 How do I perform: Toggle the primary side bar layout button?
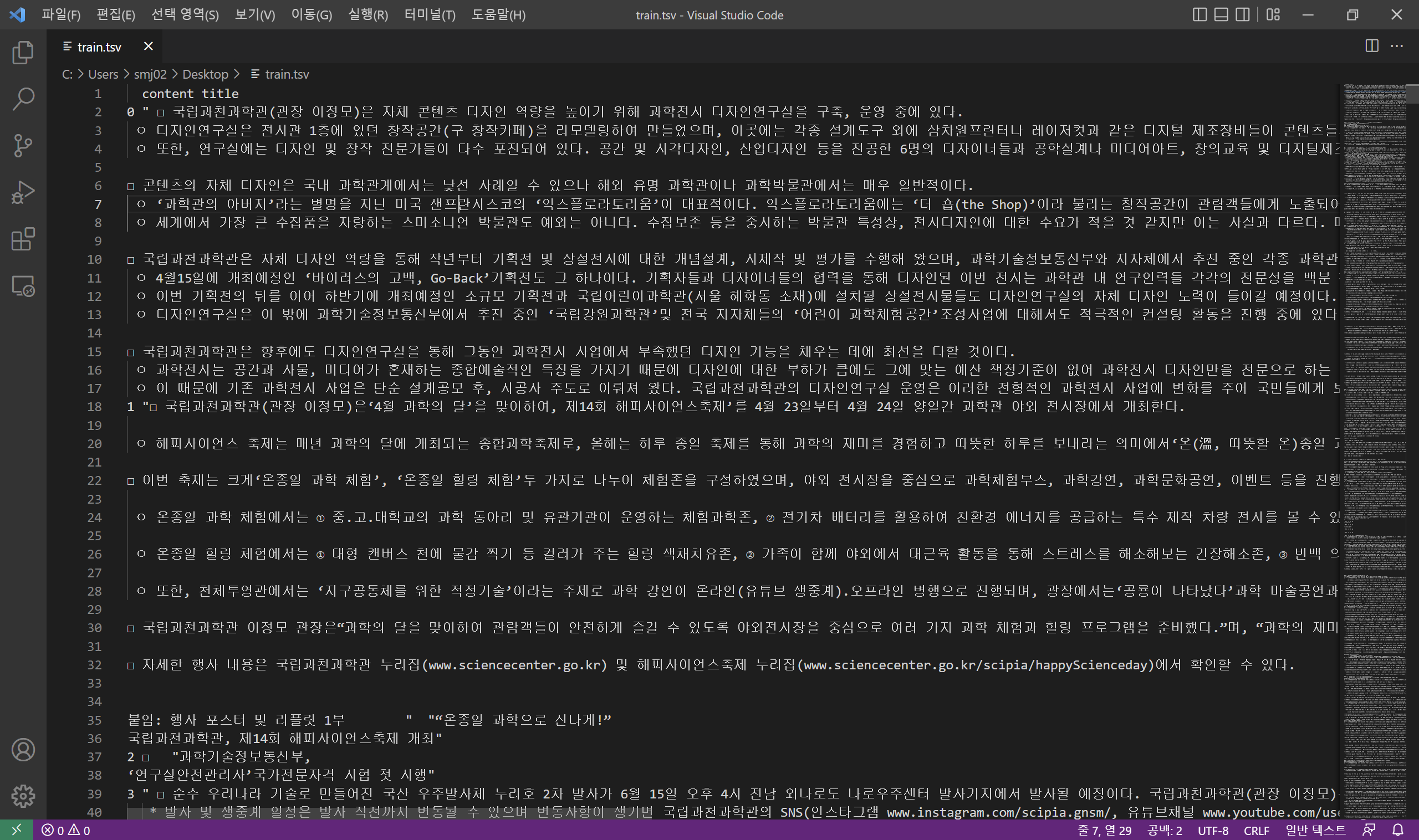coord(1199,15)
